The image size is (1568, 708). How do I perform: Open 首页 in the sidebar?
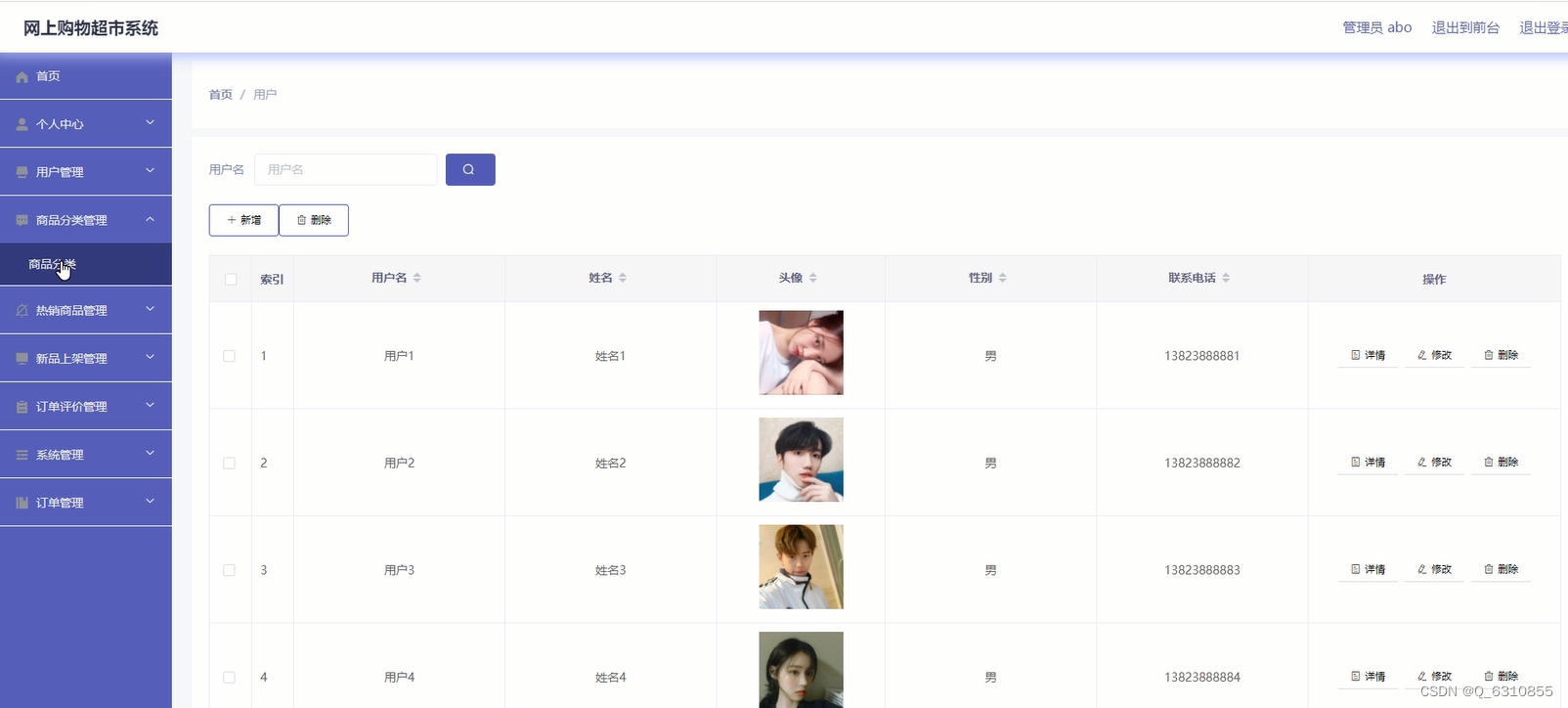tap(86, 76)
